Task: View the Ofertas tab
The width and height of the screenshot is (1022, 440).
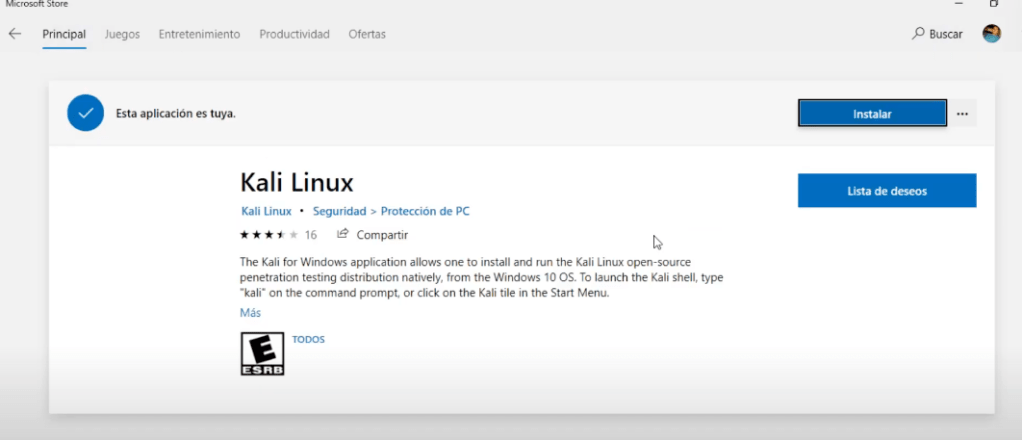Action: [x=367, y=34]
